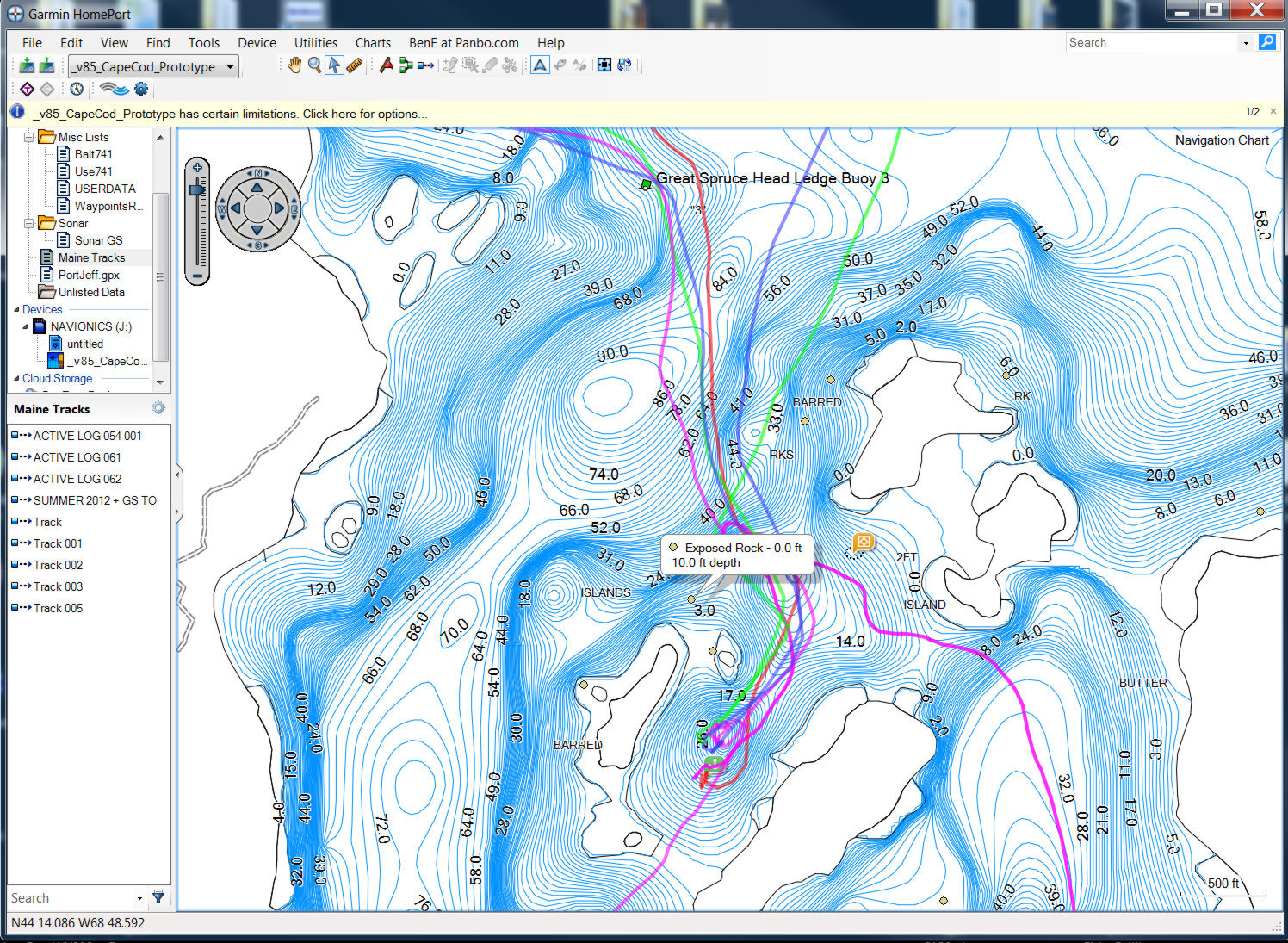Select the Unlisted Data folder
Viewport: 1288px width, 943px height.
click(91, 292)
